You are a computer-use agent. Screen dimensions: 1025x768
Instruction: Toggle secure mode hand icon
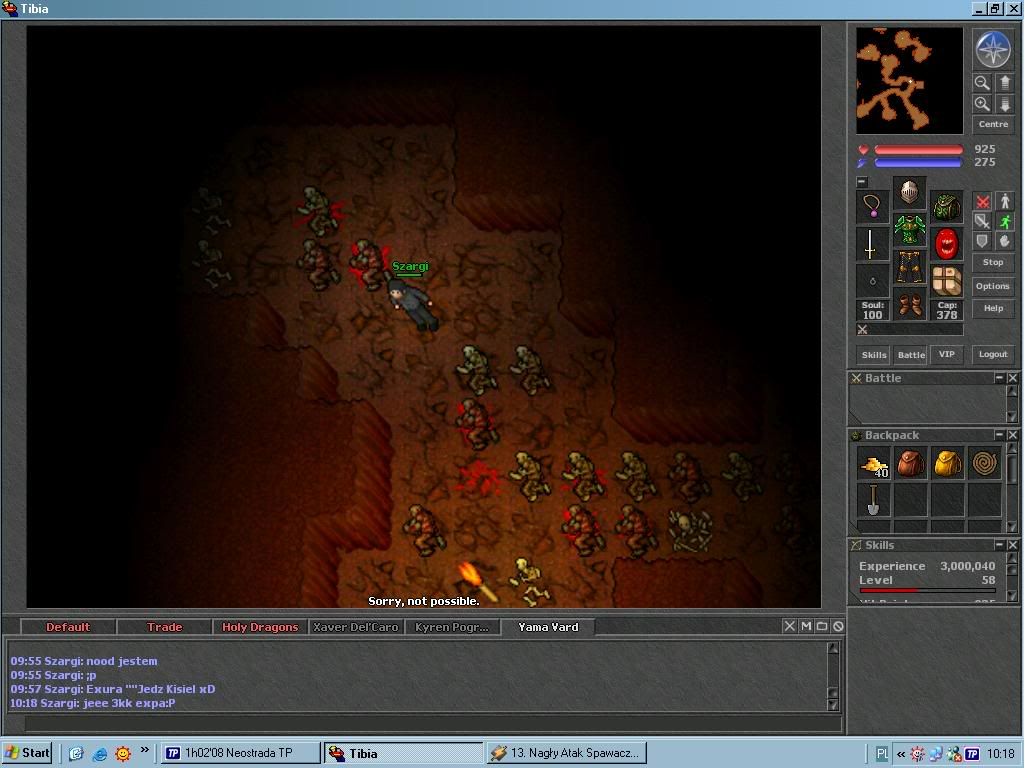[1005, 241]
